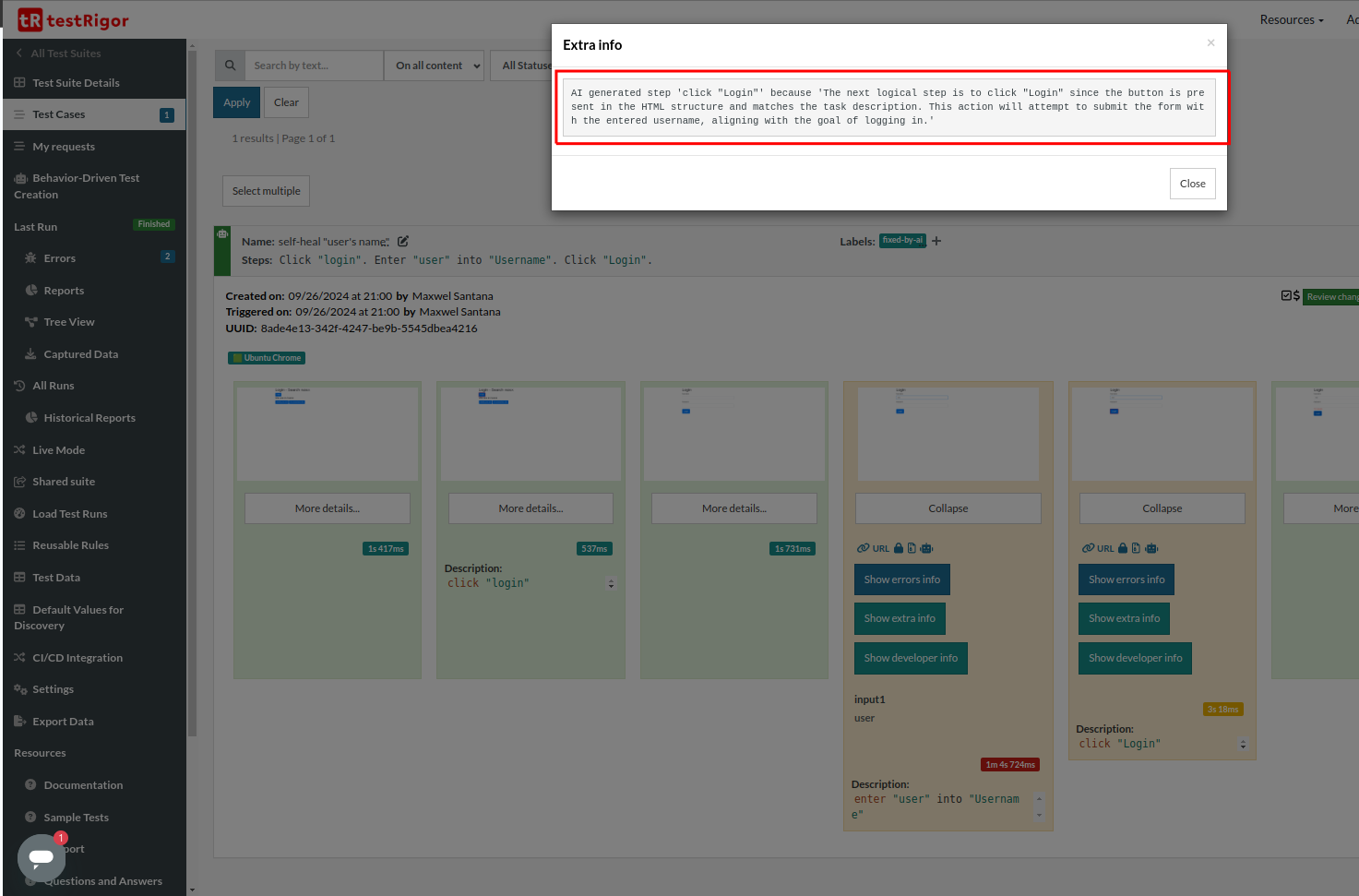Click the robot icon in the fifth step
The width and height of the screenshot is (1359, 896).
pyautogui.click(x=1151, y=548)
